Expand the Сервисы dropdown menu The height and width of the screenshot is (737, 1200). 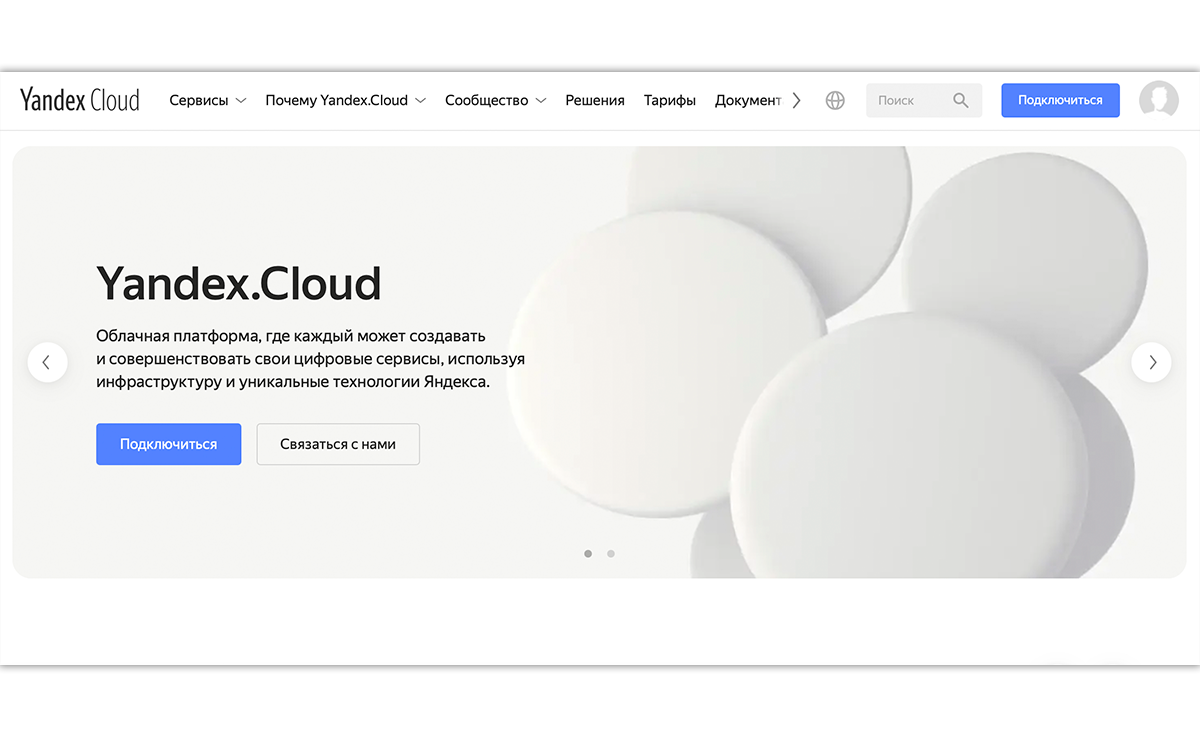(207, 100)
